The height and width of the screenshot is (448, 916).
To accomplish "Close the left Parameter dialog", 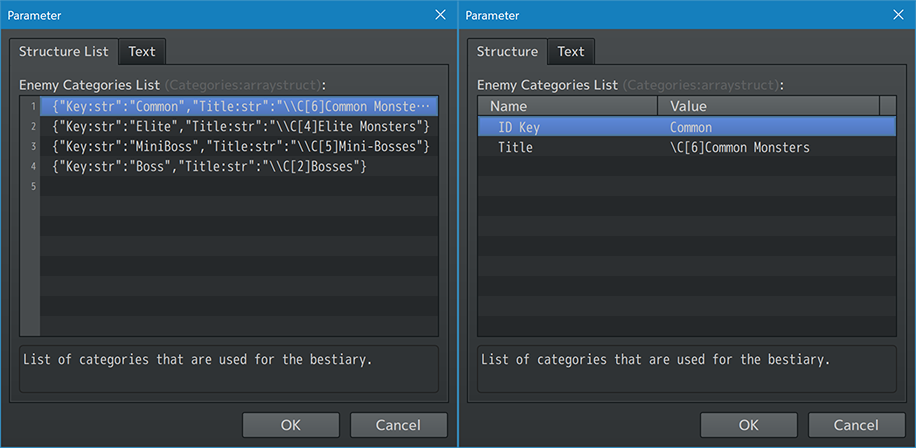I will 441,15.
